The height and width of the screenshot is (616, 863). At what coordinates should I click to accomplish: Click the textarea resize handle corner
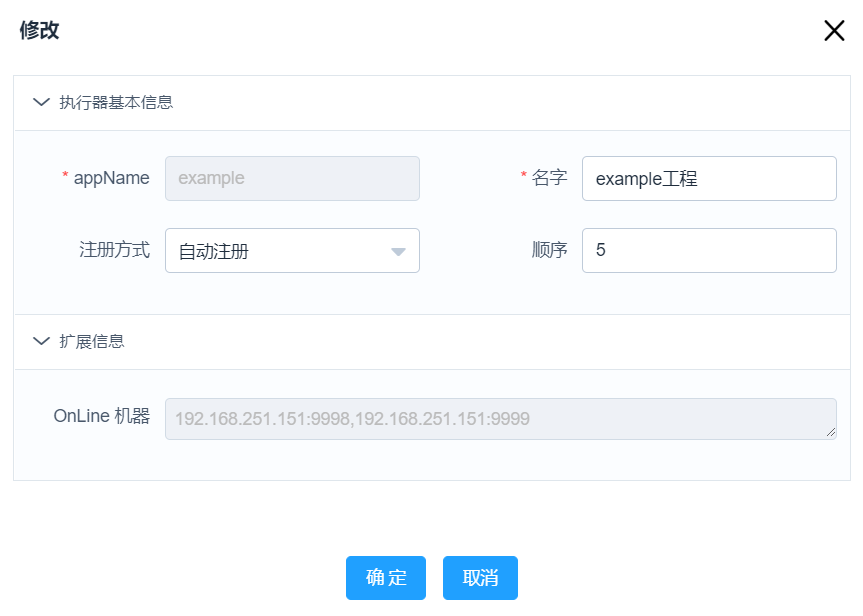click(833, 432)
